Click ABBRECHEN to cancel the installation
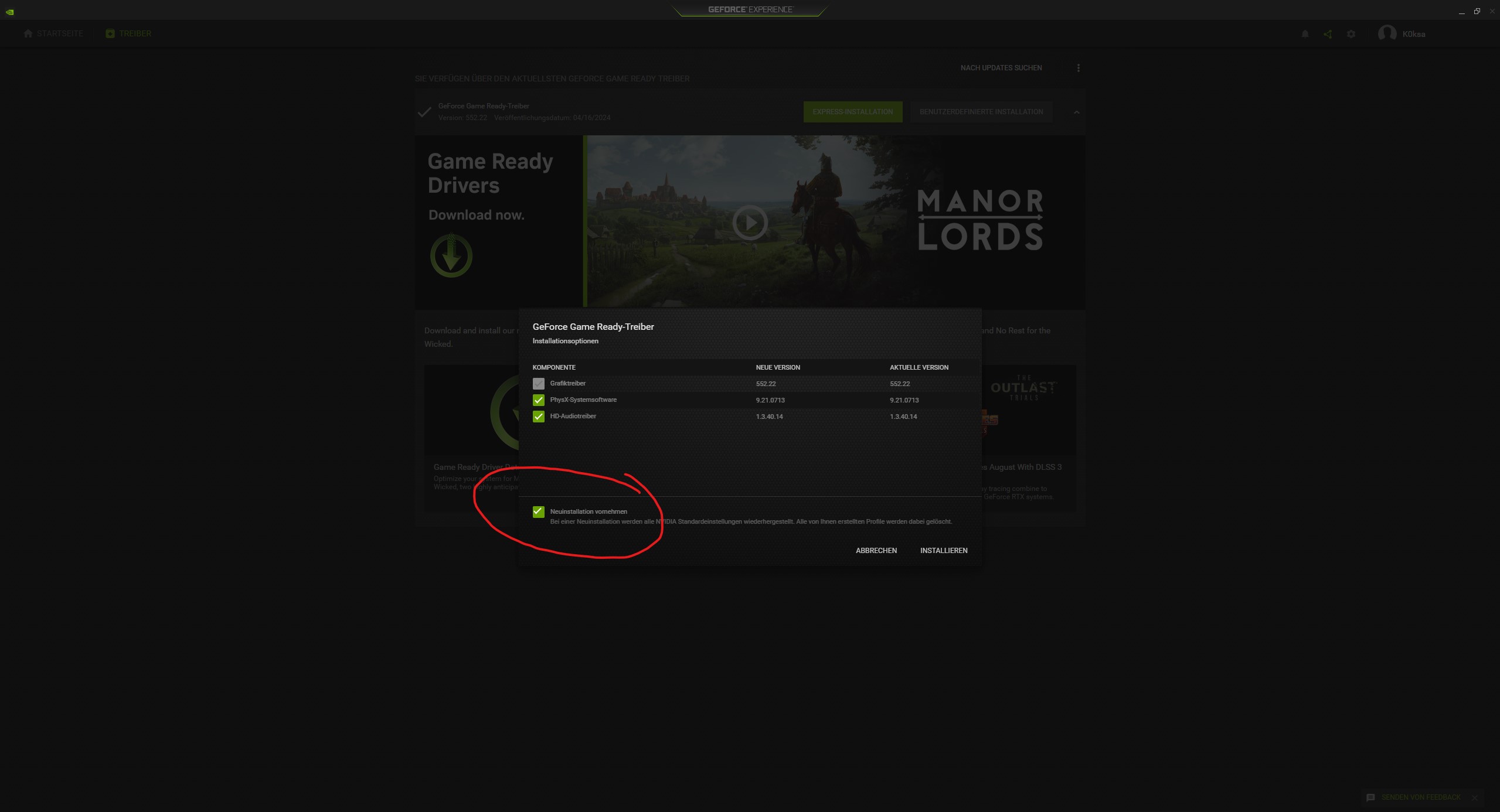 click(876, 551)
